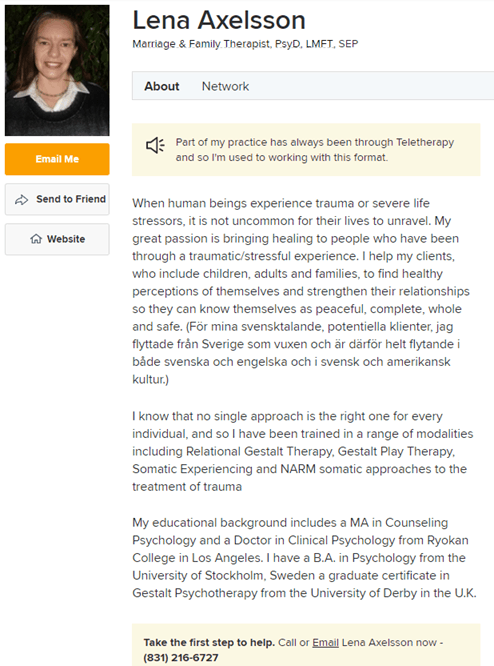This screenshot has width=494, height=666.
Task: Click the credentials line with PsyD, LMFT, SEP
Action: (245, 44)
